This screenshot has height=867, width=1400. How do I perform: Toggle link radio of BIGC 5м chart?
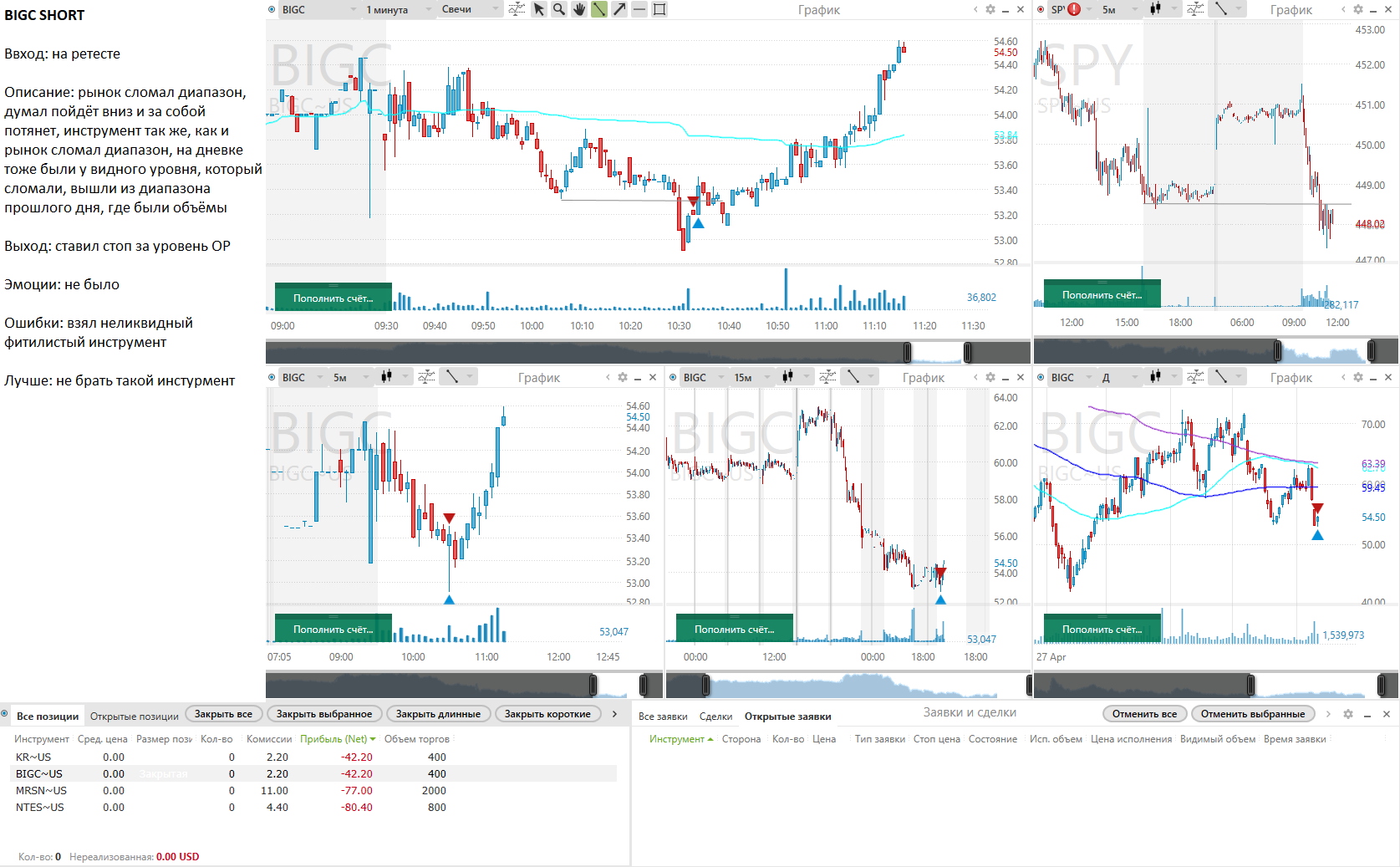coord(272,377)
